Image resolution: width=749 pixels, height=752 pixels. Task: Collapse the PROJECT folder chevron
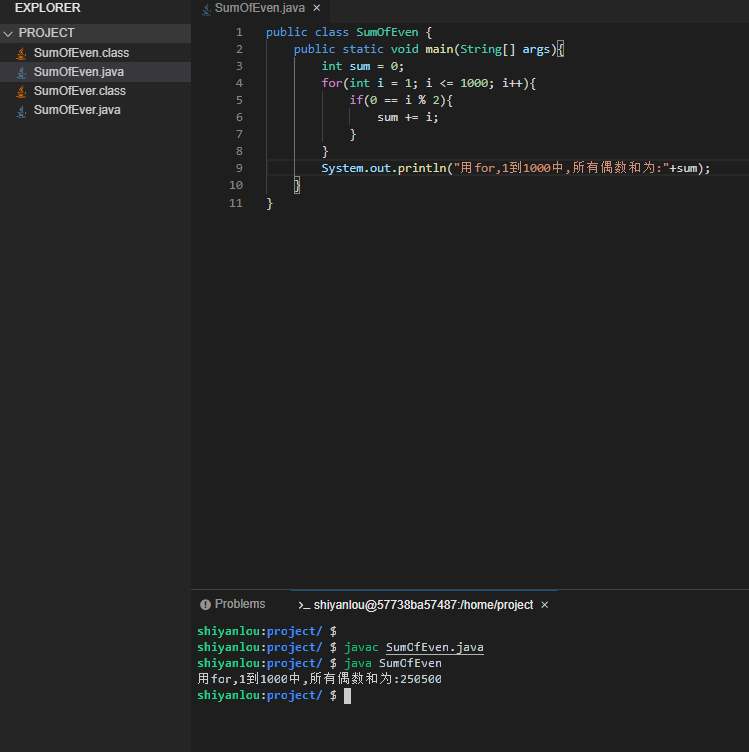pos(8,34)
